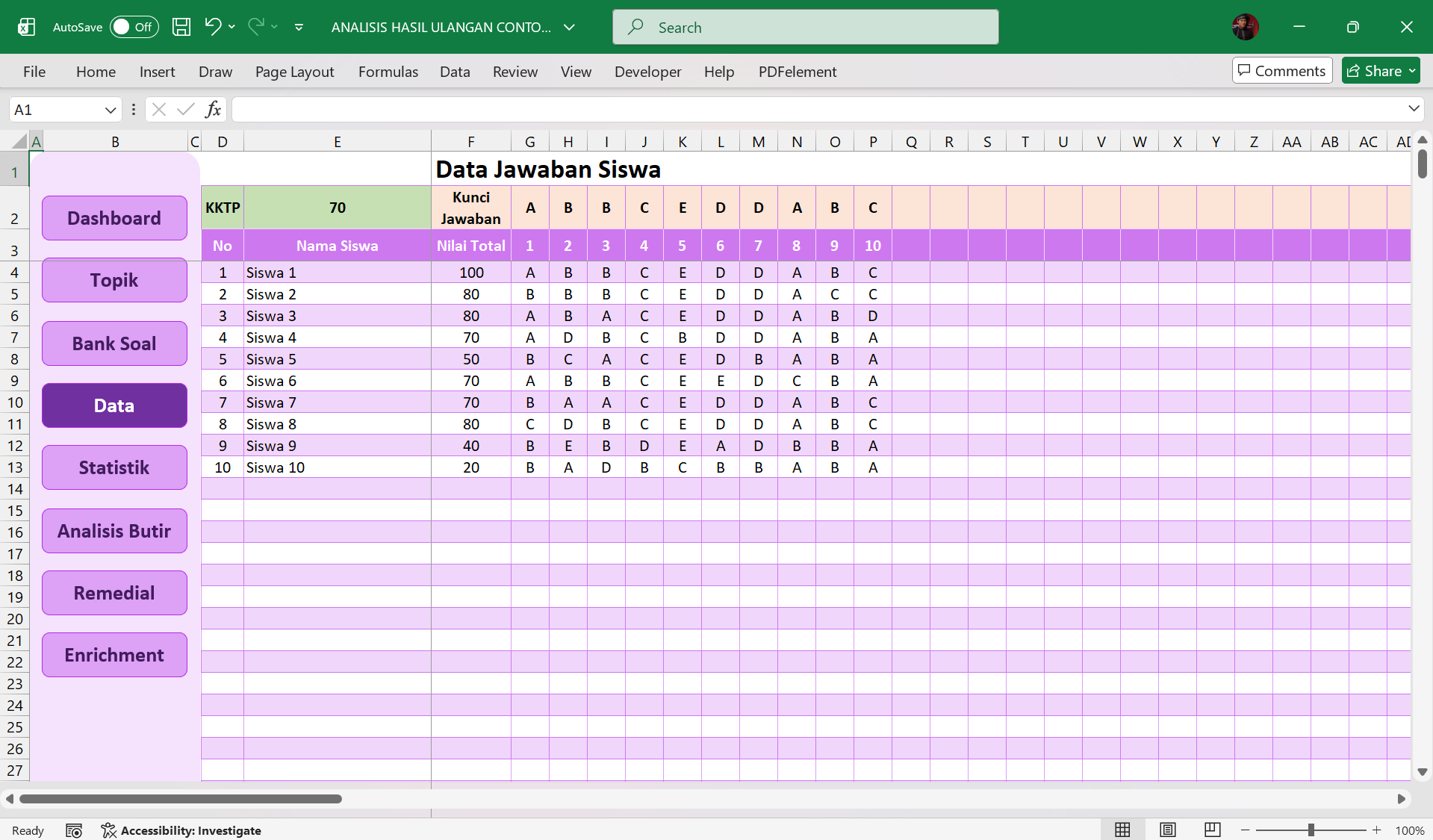Select the cell Siswa 5

[338, 359]
